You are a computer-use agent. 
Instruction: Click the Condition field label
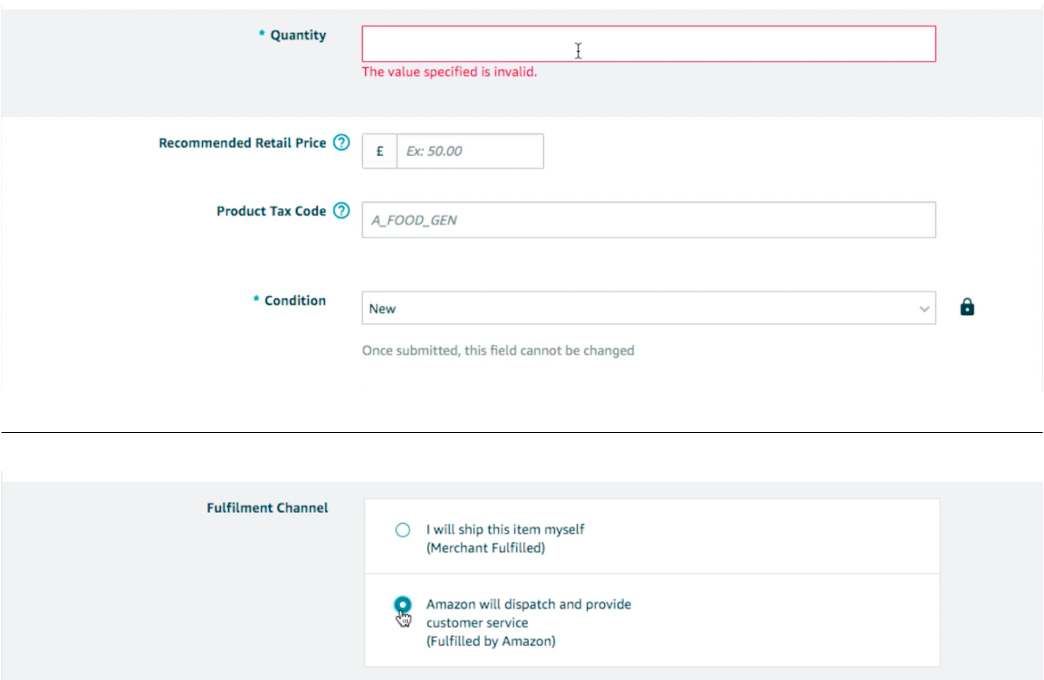[294, 301]
